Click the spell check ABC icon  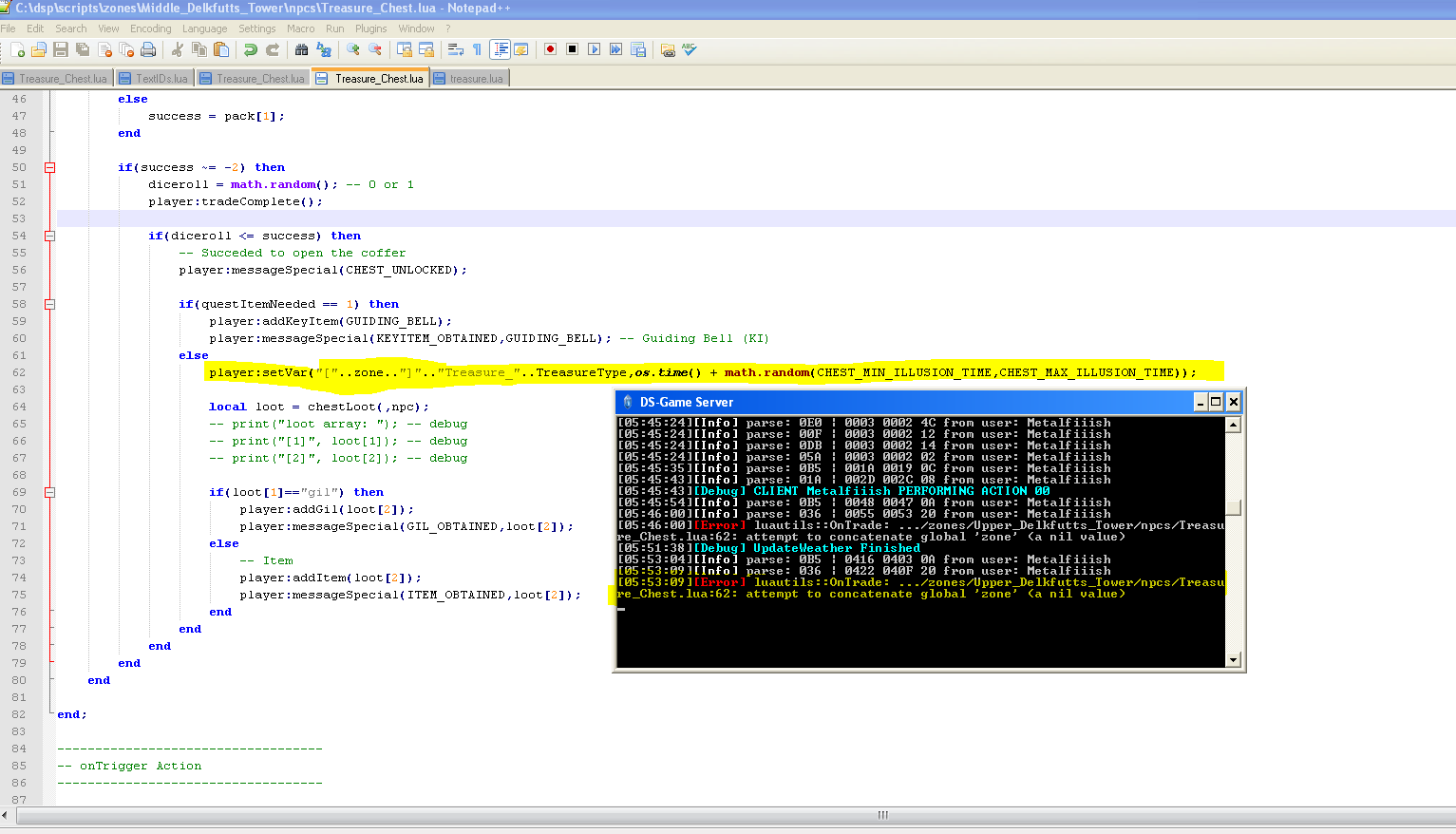[x=690, y=49]
